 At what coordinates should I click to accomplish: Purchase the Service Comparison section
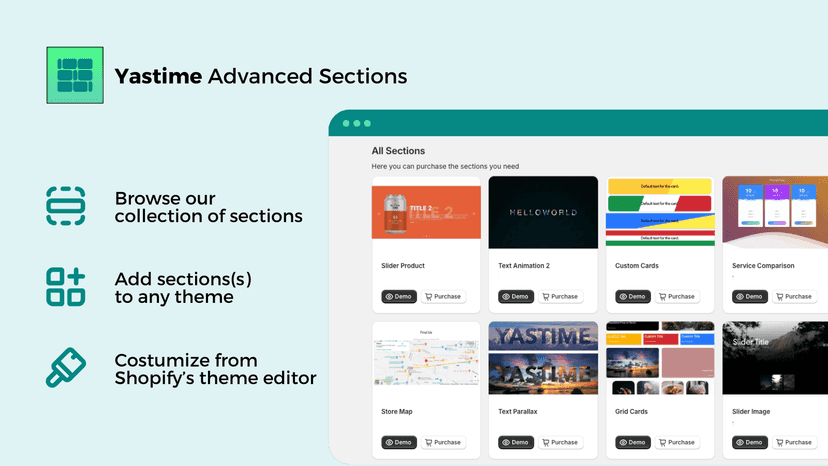pyautogui.click(x=794, y=296)
